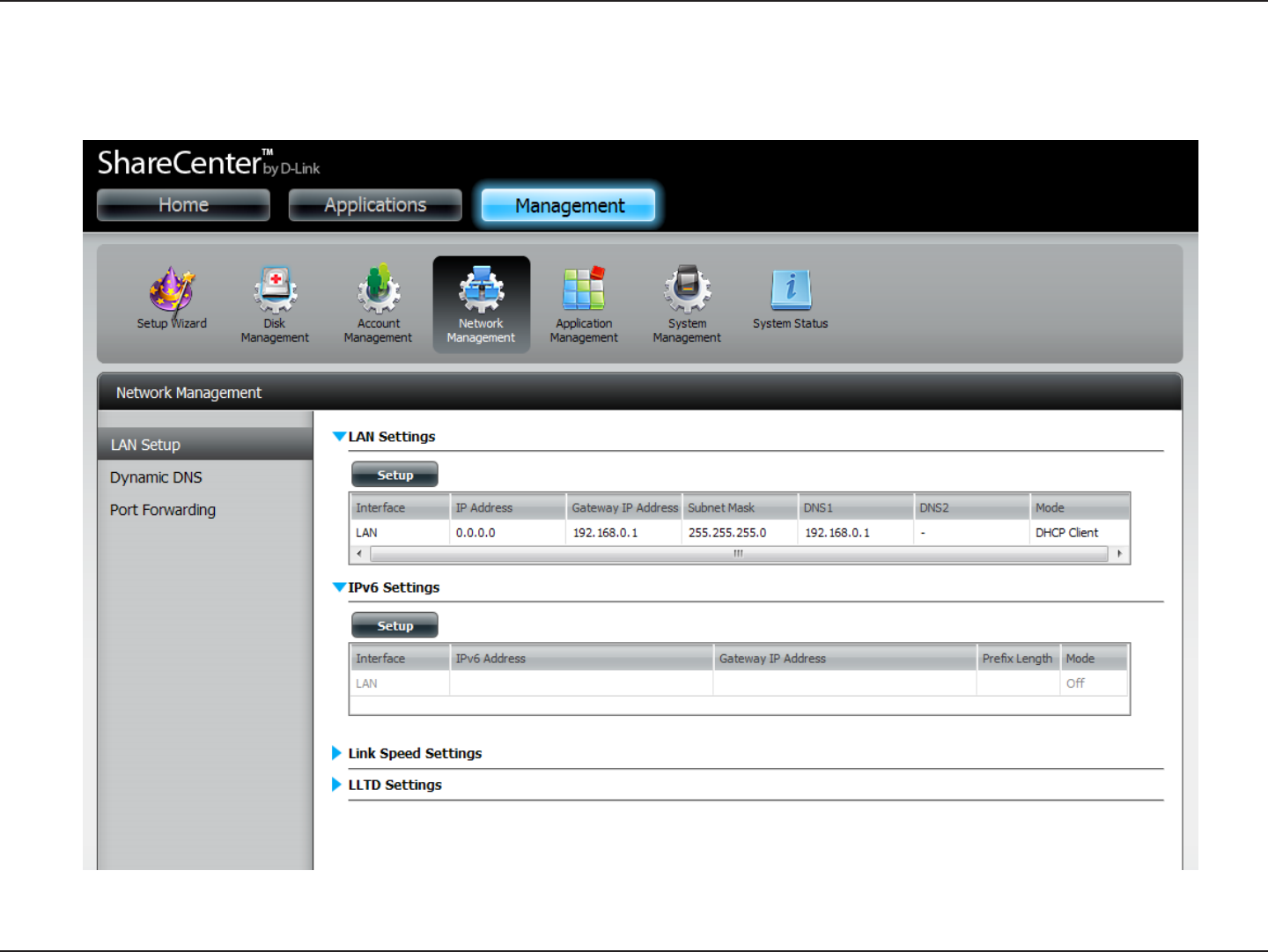Collapse the IPv6 Settings section
The image size is (1268, 952).
[x=339, y=587]
